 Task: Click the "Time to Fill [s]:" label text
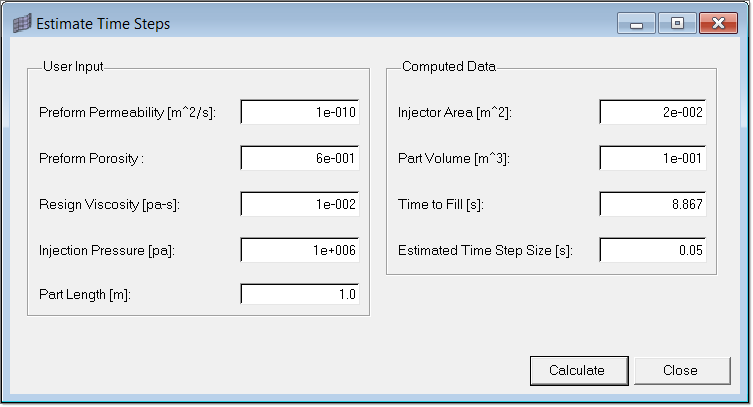441,204
